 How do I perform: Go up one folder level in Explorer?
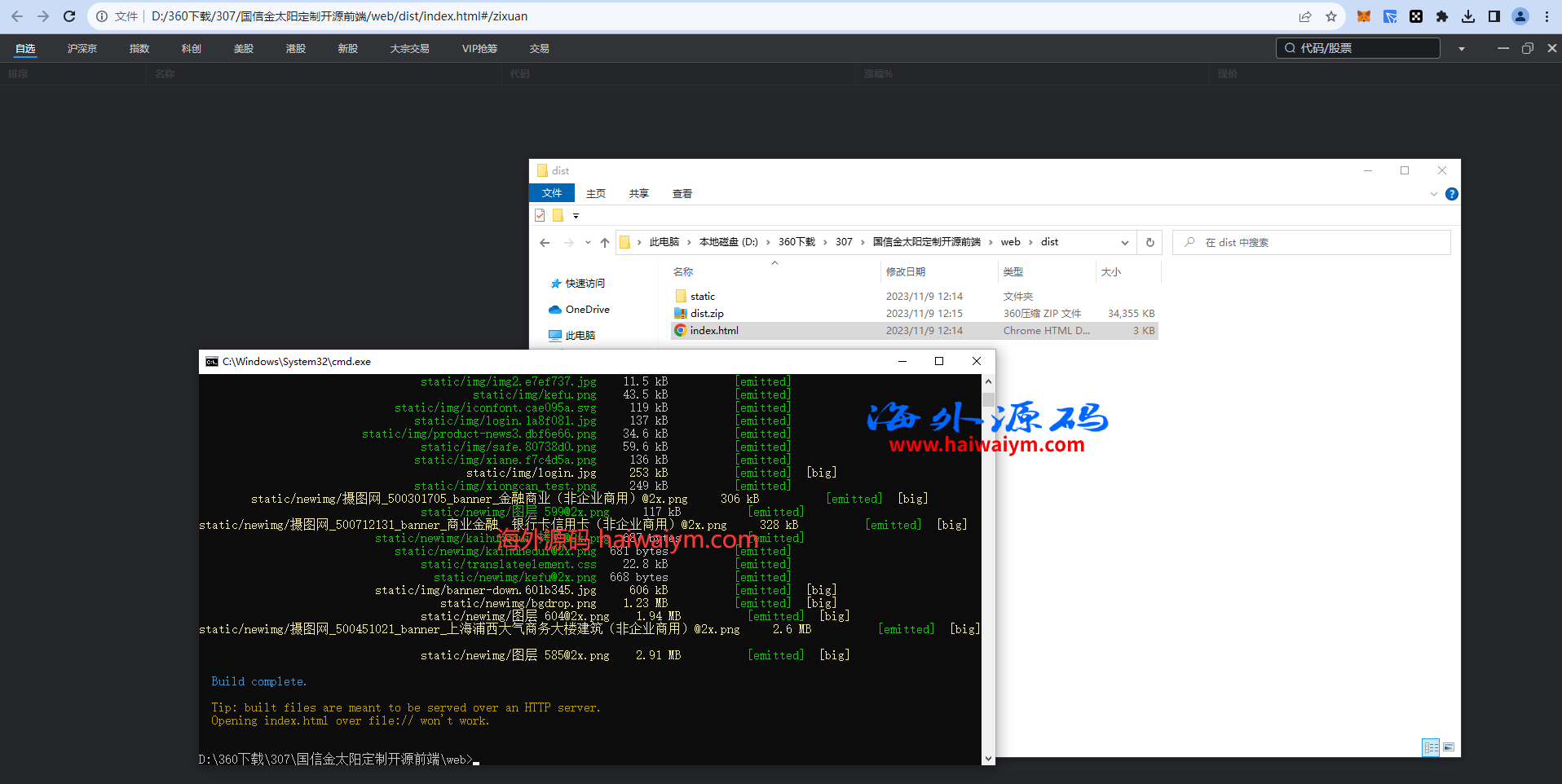point(604,242)
